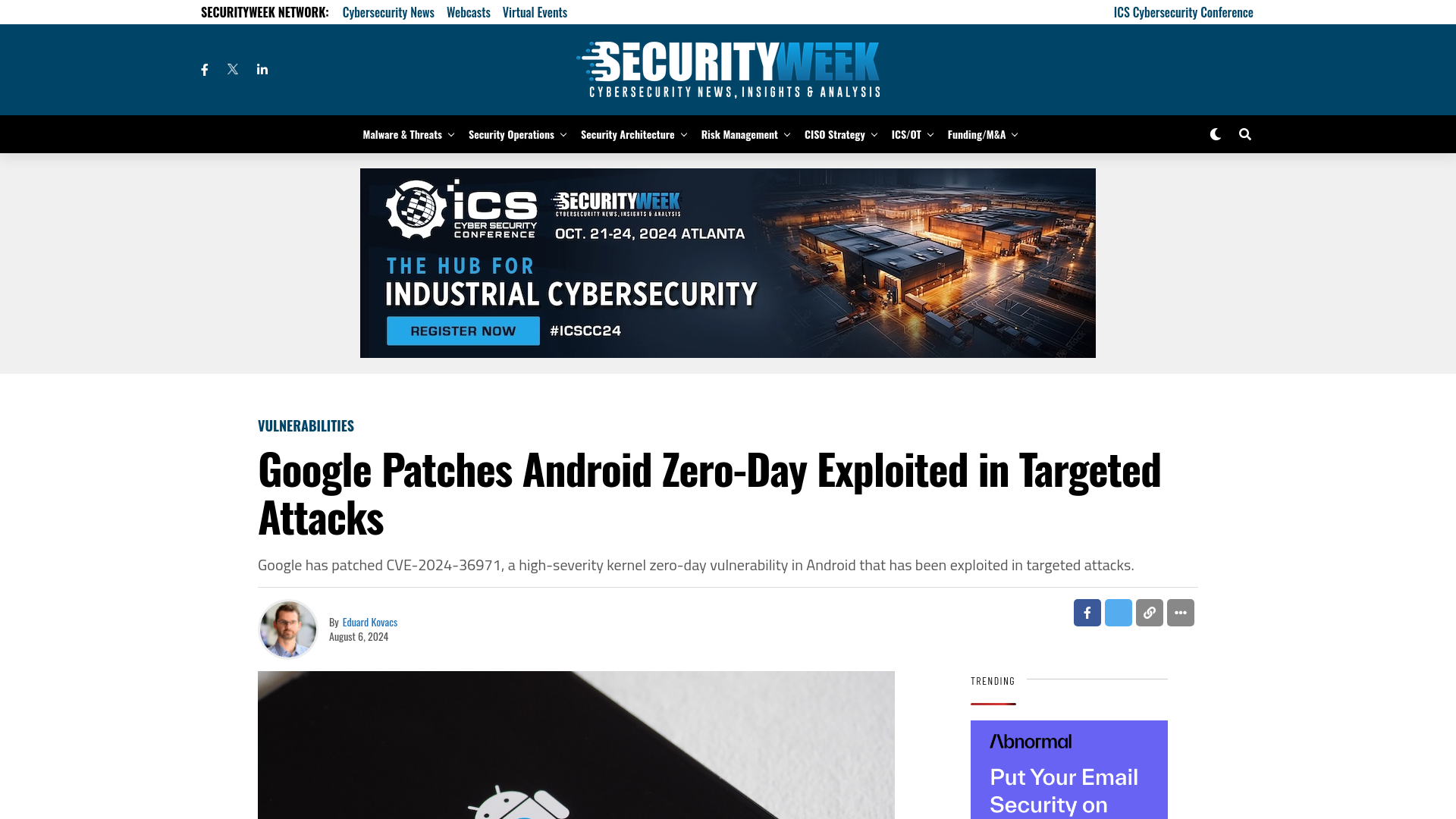Click the VULNERABILITIES category label
The width and height of the screenshot is (1456, 819).
[x=306, y=425]
